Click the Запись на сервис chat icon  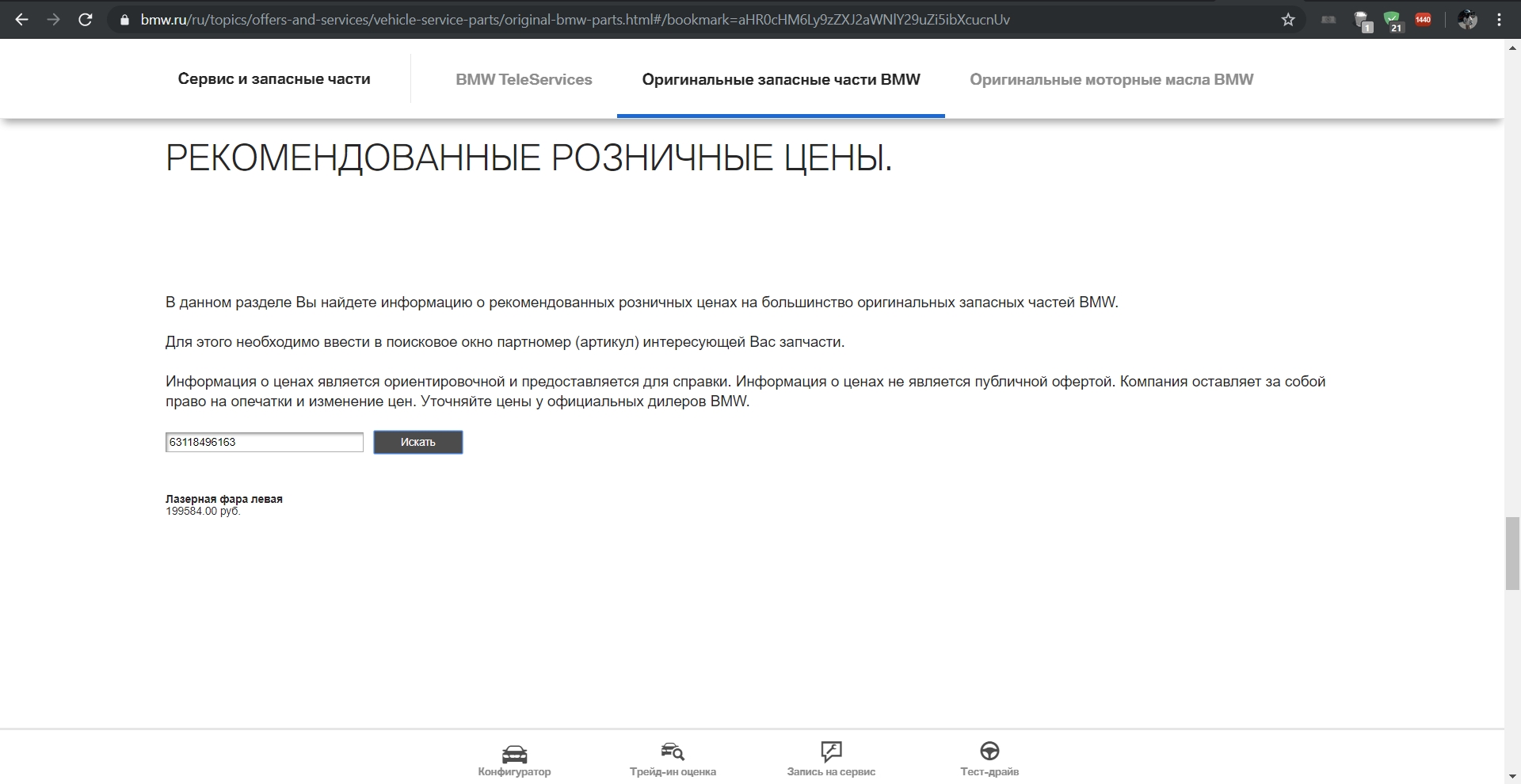[x=831, y=751]
